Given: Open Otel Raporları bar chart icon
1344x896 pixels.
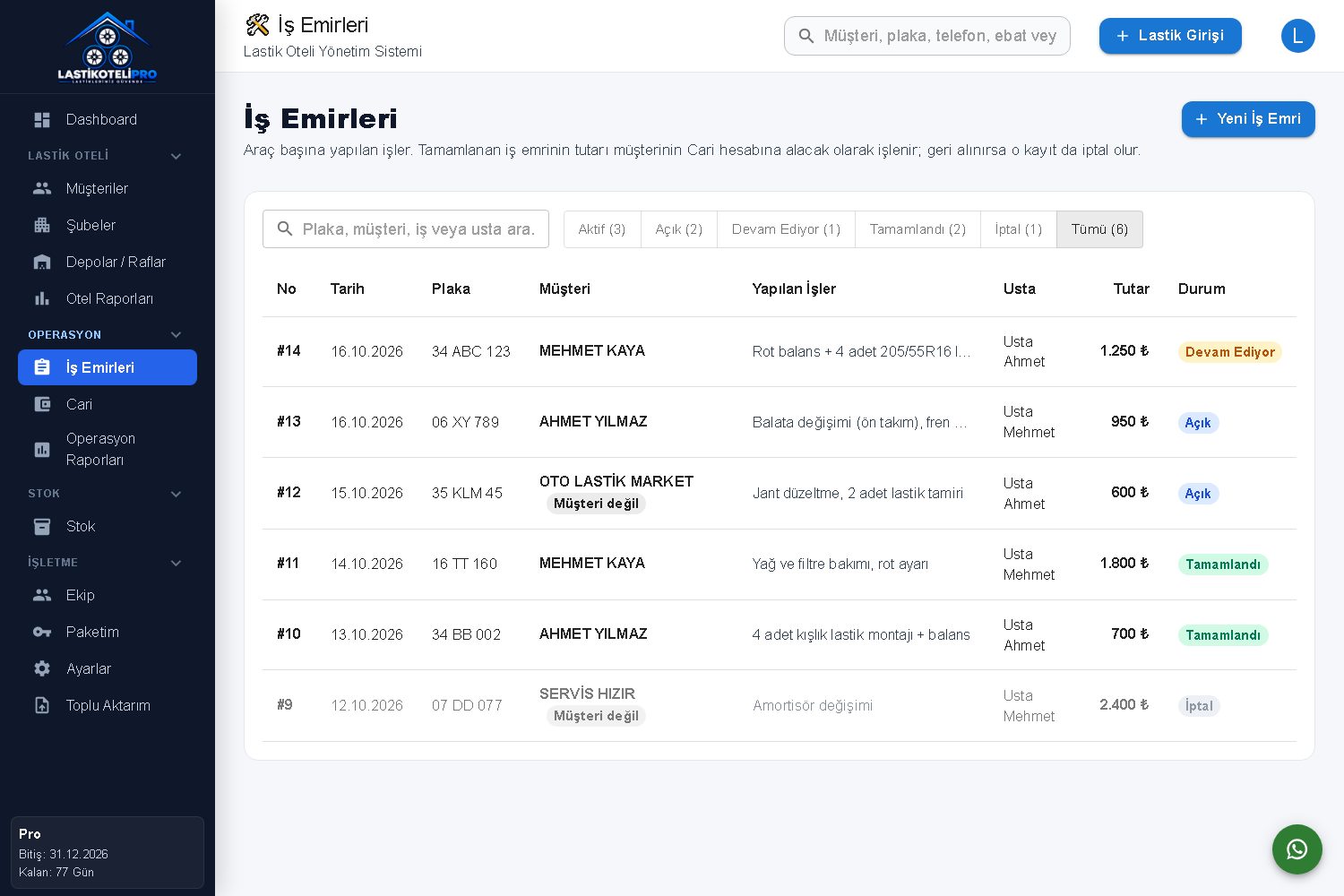Looking at the screenshot, I should click(42, 298).
